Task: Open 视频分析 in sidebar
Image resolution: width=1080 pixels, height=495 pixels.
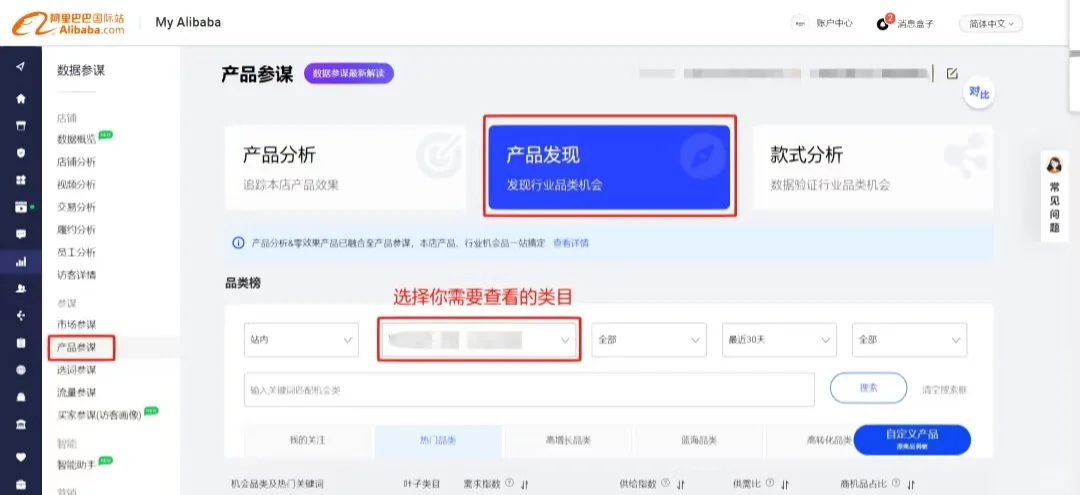Action: pos(76,185)
